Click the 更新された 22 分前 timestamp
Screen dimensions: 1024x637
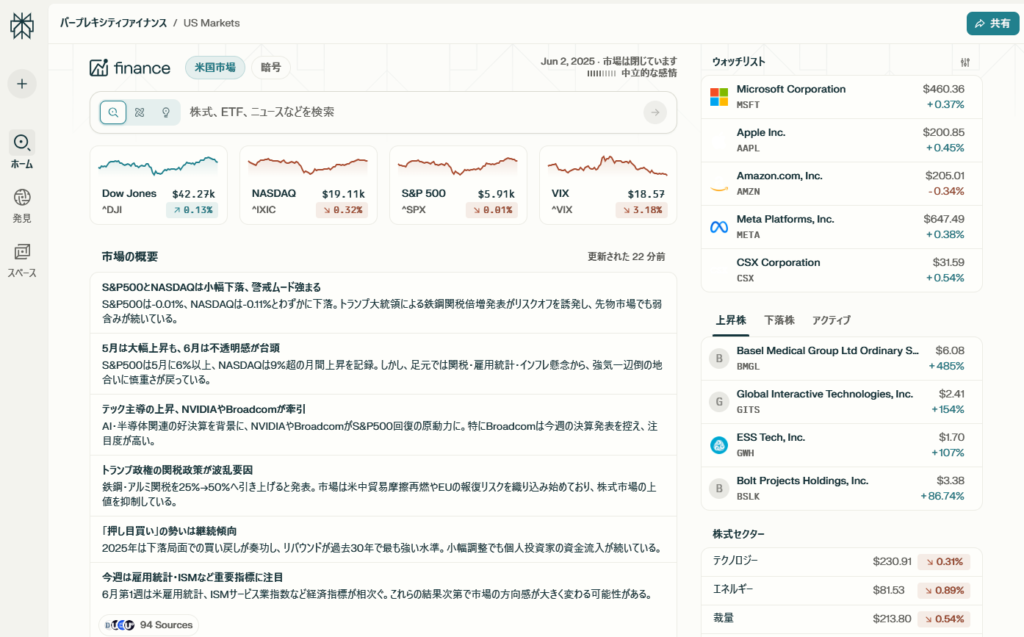pyautogui.click(x=626, y=257)
